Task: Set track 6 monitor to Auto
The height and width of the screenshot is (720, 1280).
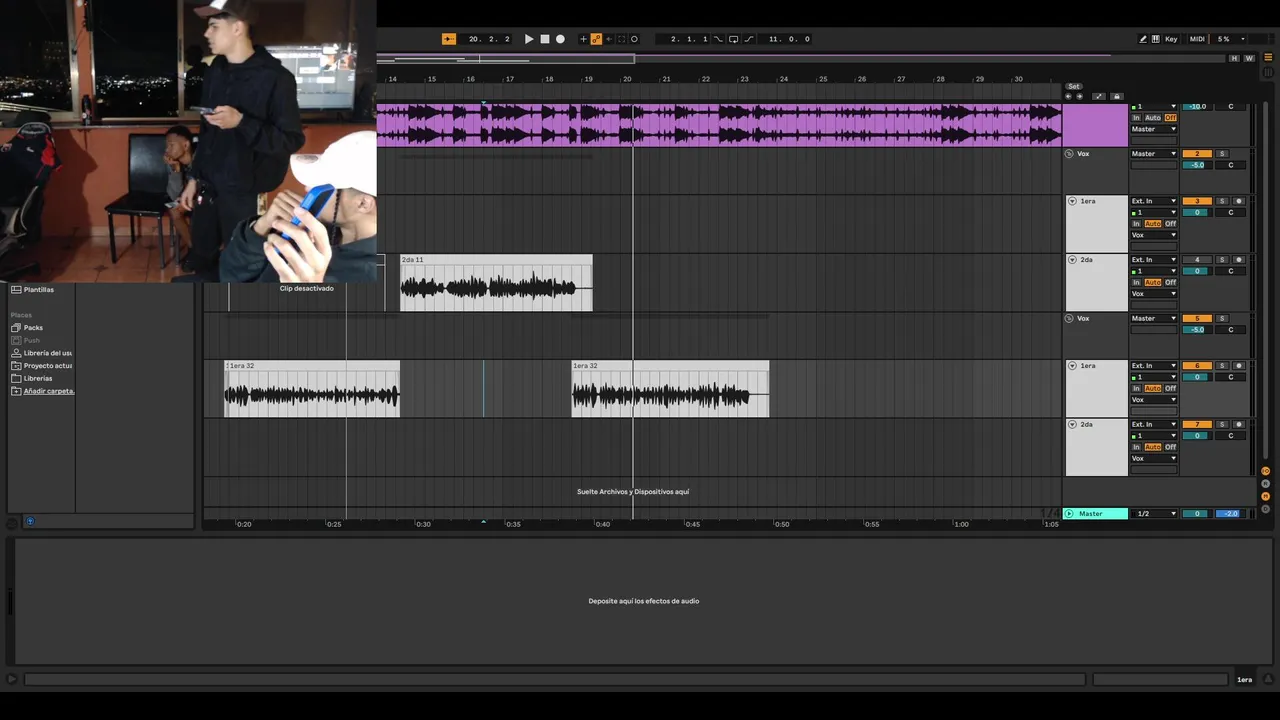Action: tap(1153, 388)
